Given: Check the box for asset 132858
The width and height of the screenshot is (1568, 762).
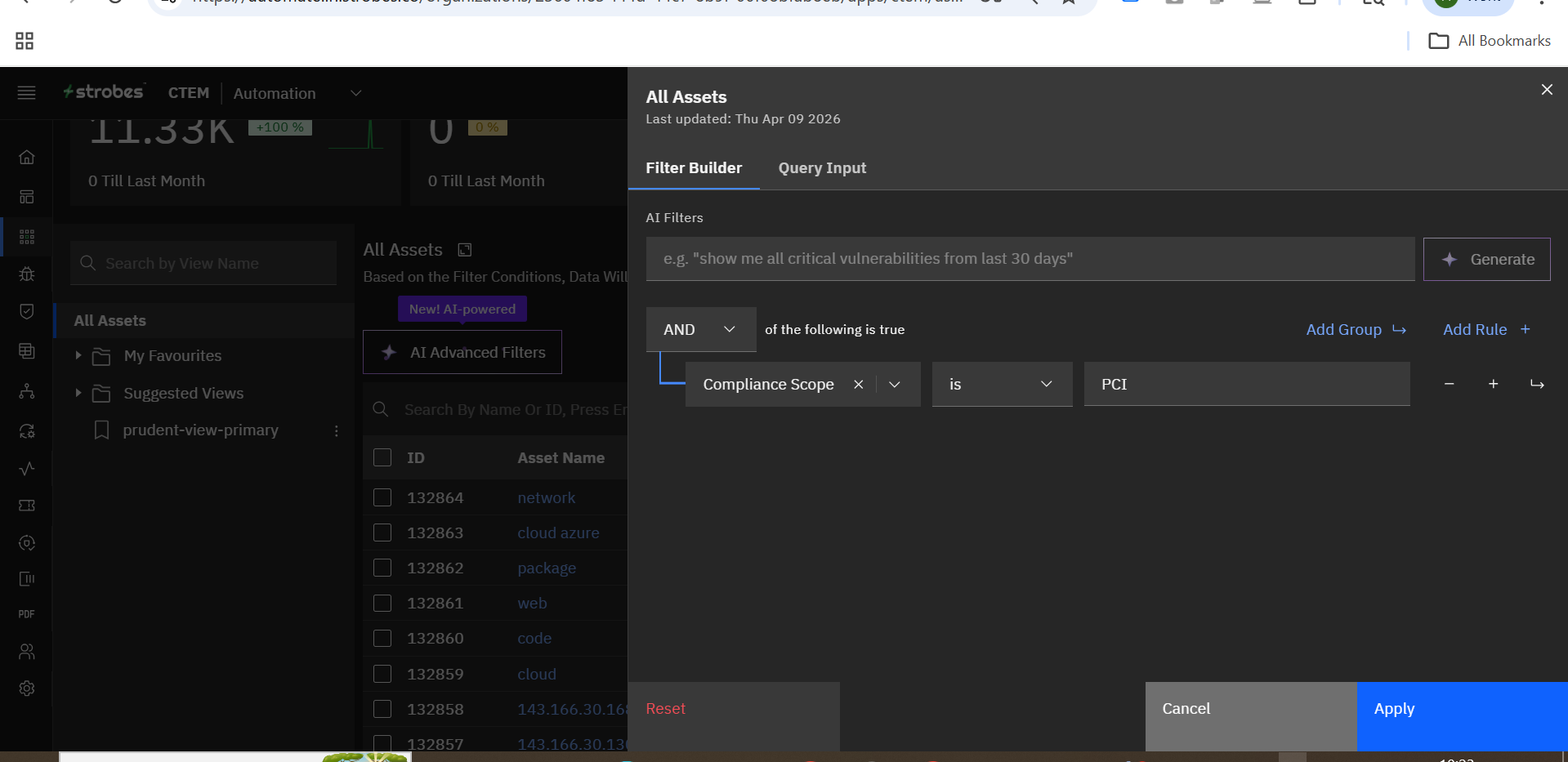Looking at the screenshot, I should pos(382,709).
